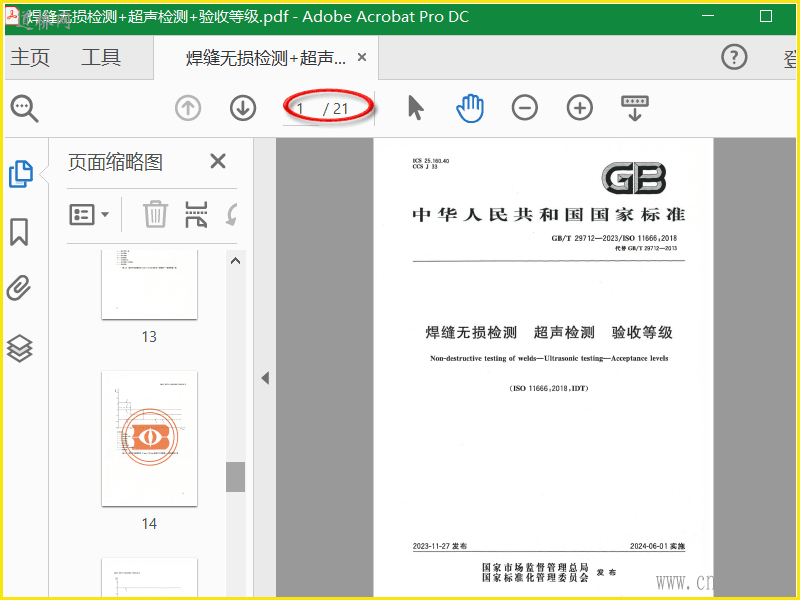Click the Acrobat app icon in title bar

[12, 16]
